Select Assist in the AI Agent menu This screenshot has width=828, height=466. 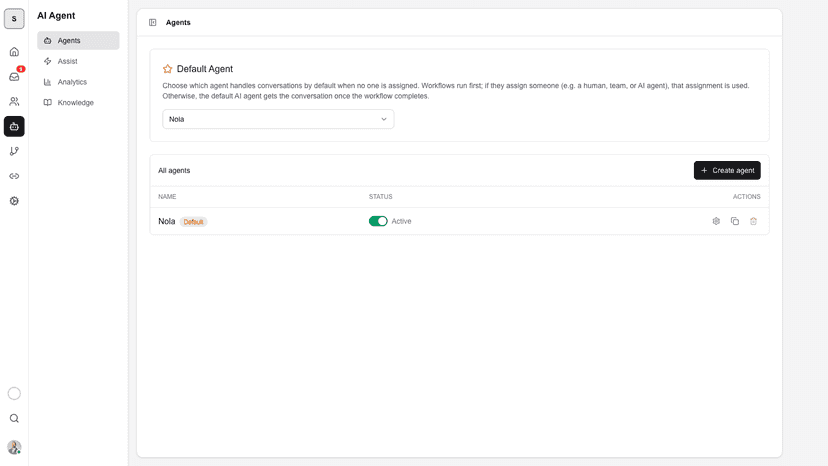78,61
